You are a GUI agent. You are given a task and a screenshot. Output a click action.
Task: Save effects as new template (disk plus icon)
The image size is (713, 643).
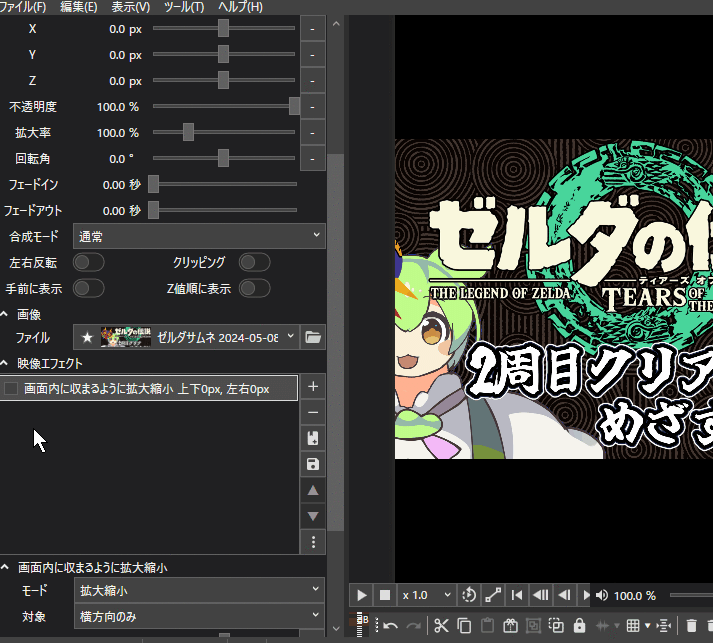coord(313,438)
